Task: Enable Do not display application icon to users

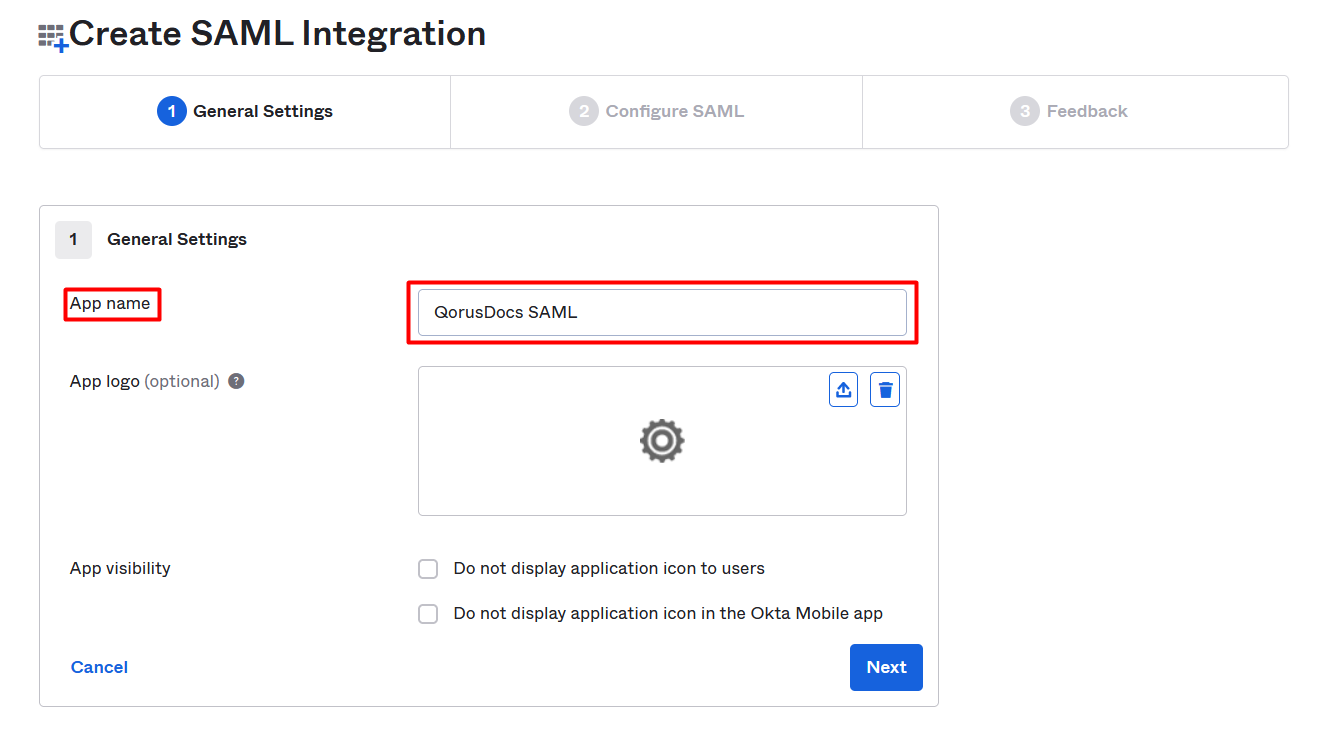Action: pyautogui.click(x=428, y=569)
